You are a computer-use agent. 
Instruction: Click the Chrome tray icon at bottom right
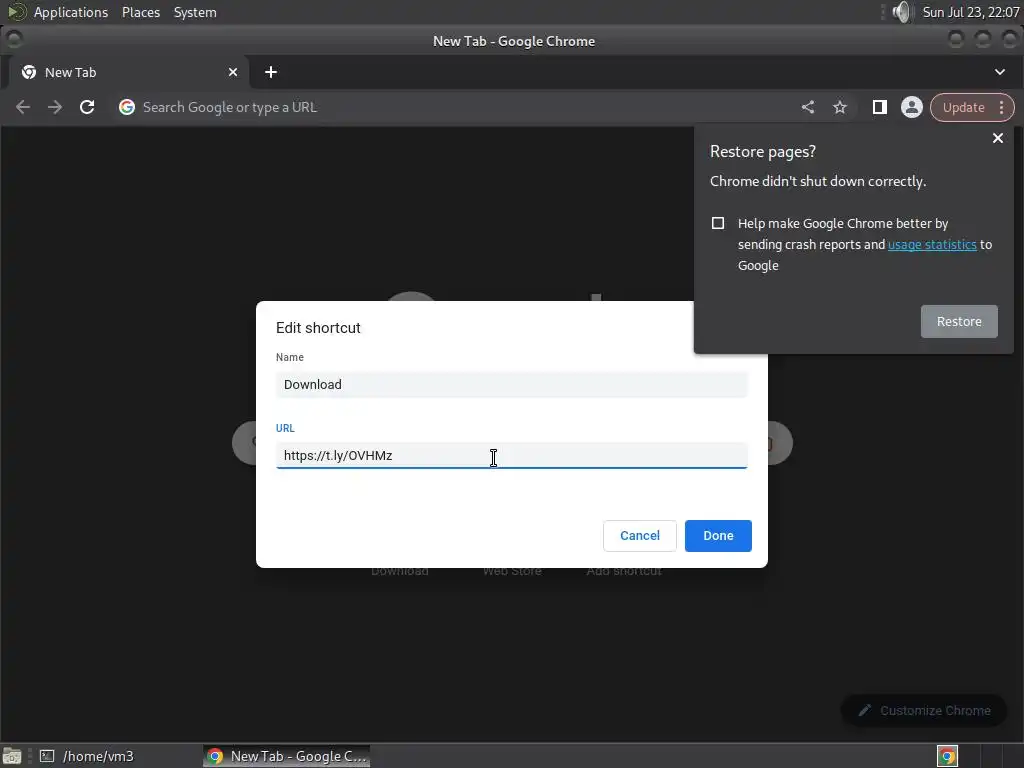tap(947, 756)
